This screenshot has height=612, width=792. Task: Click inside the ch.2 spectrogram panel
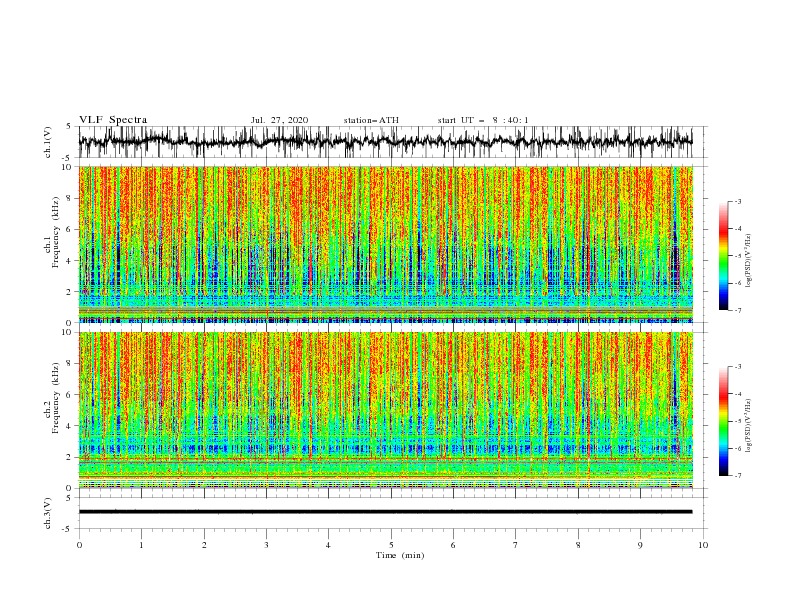click(x=386, y=410)
